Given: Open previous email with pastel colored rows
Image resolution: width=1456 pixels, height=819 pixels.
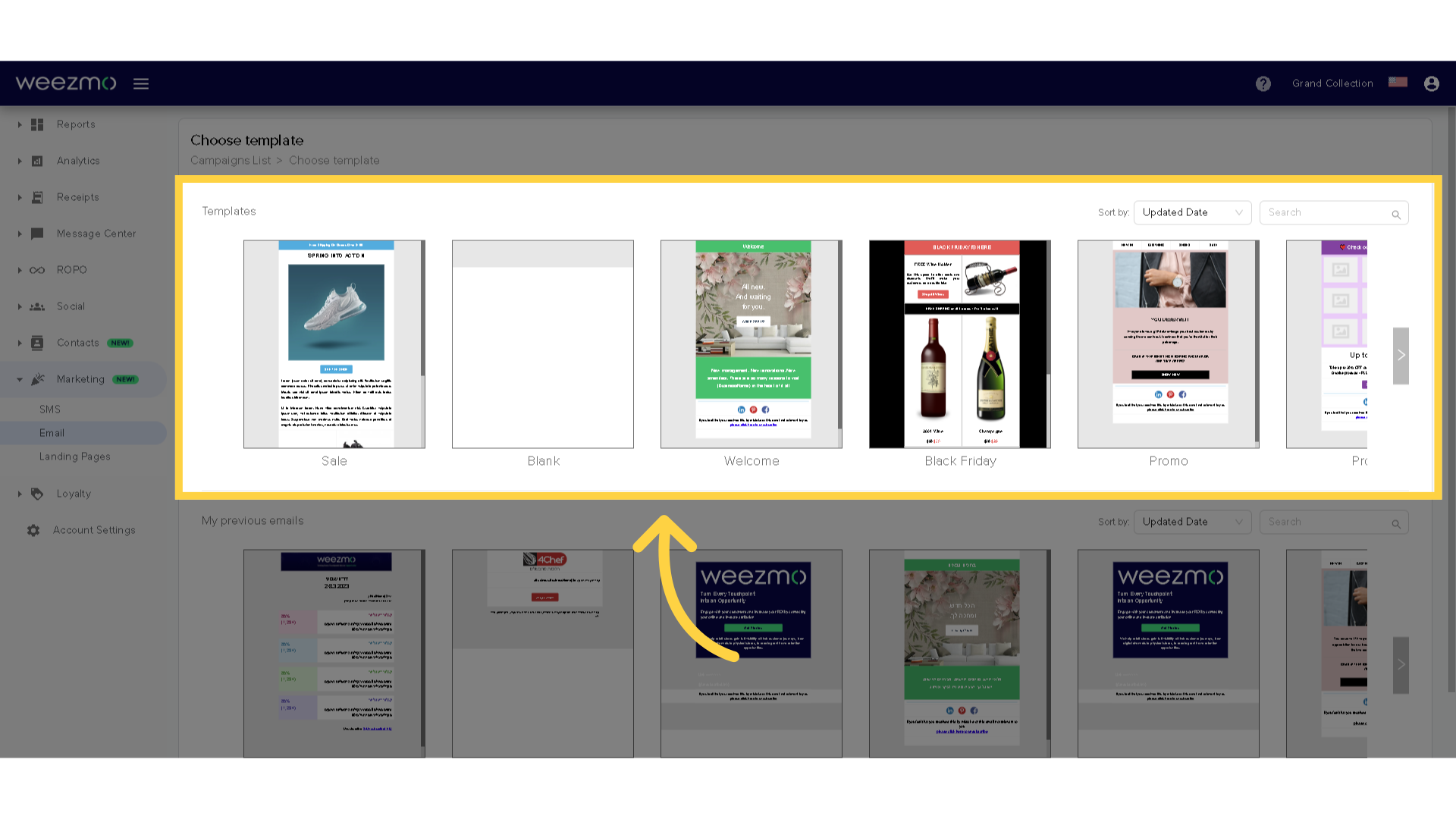Looking at the screenshot, I should coord(334,654).
